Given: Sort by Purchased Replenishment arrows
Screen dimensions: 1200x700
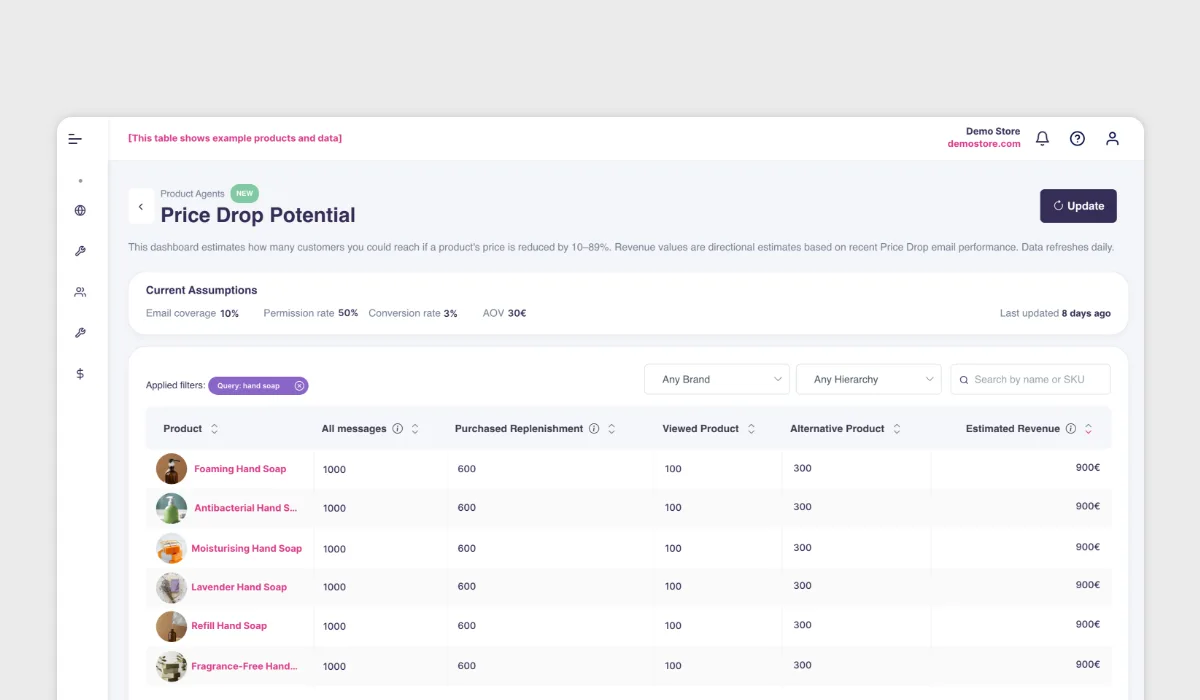Looking at the screenshot, I should (x=611, y=429).
